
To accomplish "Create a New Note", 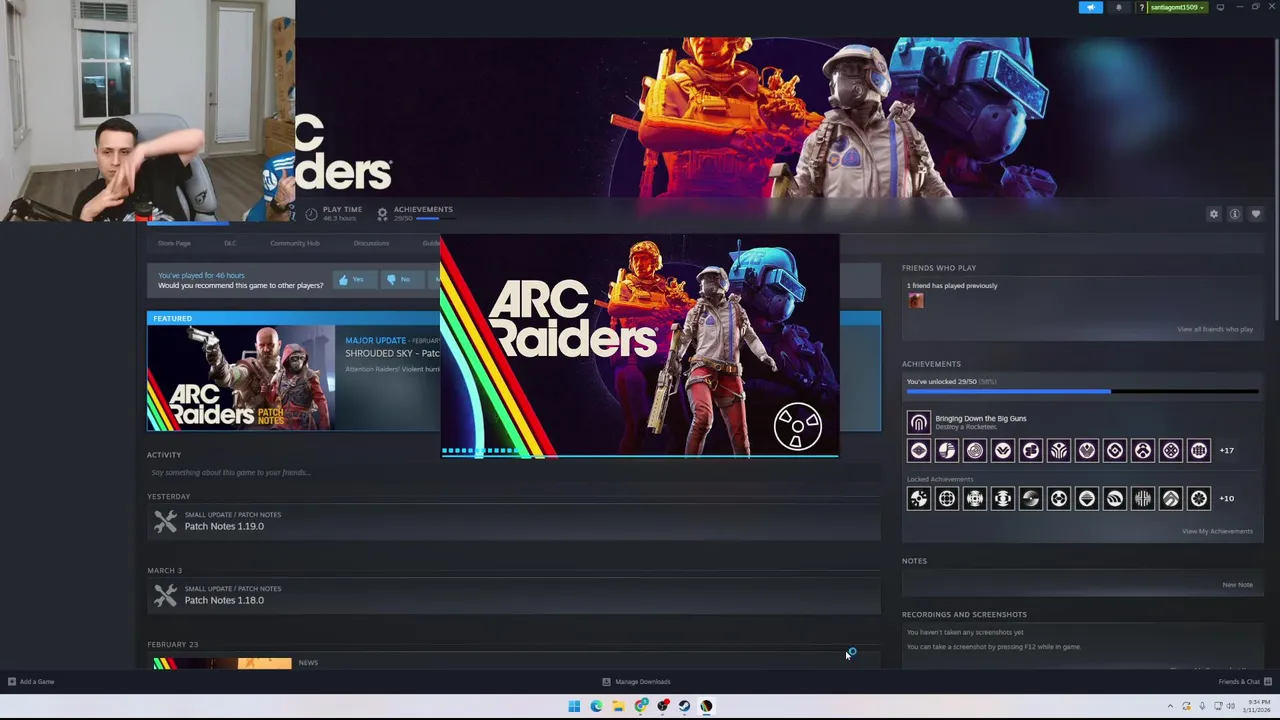I will coord(1237,585).
